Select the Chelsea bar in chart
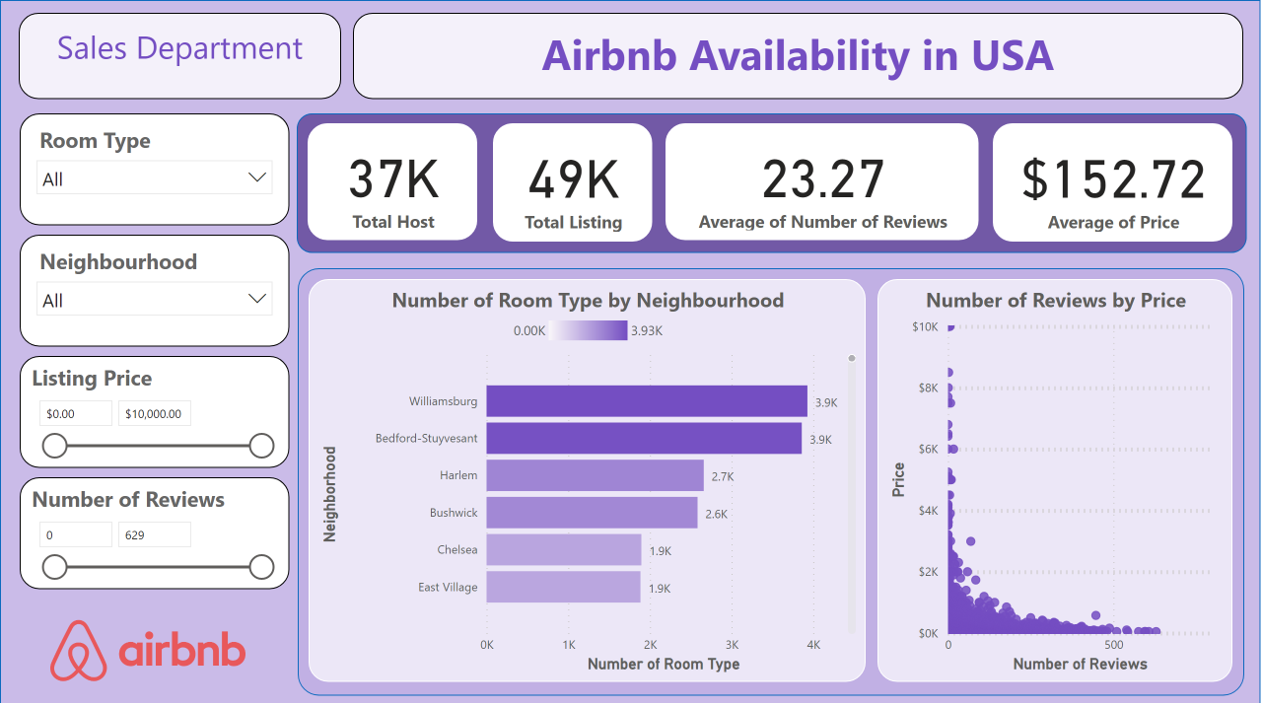Viewport: 1262px width, 703px height. point(564,550)
